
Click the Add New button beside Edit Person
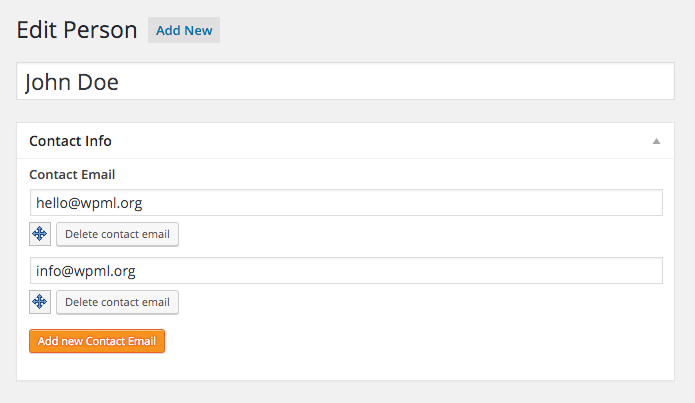pos(184,30)
